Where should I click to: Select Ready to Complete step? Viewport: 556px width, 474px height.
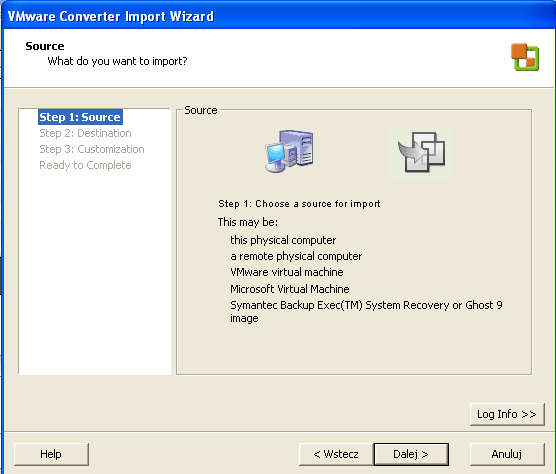coord(85,165)
